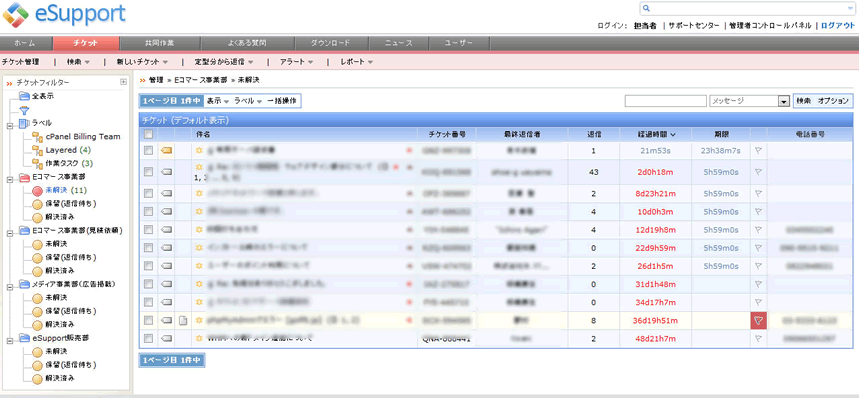The width and height of the screenshot is (859, 398).
Task: Go to the ニュース tab
Action: pos(398,43)
